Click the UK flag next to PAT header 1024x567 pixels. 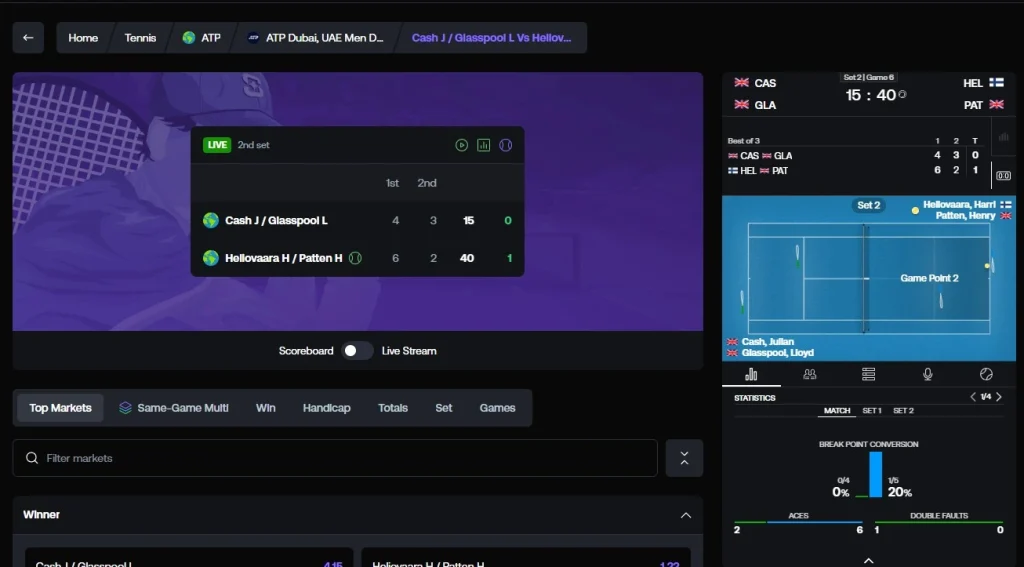[x=996, y=105]
